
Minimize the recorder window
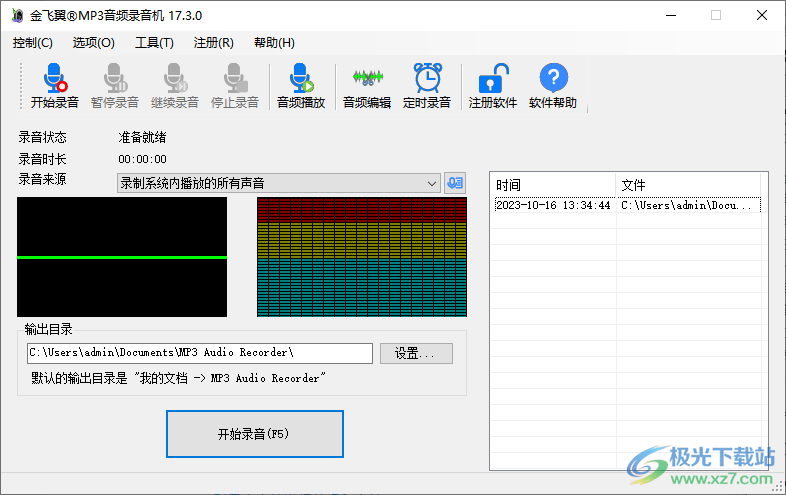(671, 16)
